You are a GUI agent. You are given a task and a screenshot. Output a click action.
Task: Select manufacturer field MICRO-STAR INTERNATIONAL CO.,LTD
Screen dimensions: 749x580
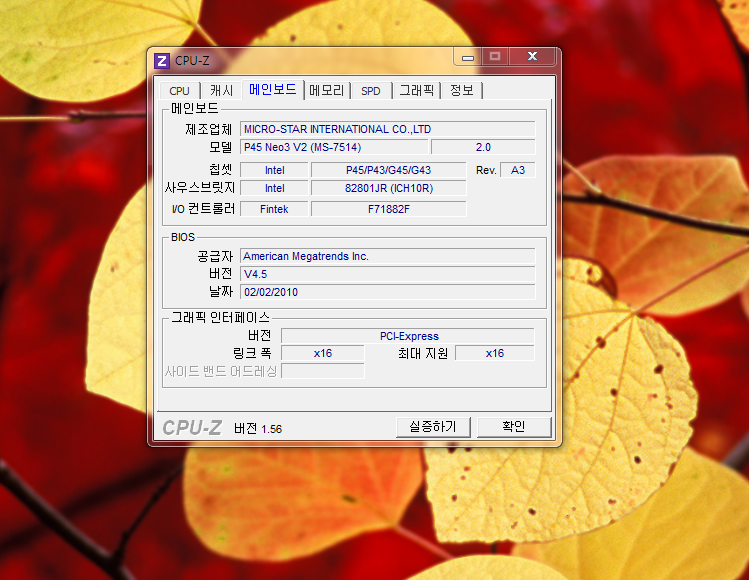pos(387,129)
